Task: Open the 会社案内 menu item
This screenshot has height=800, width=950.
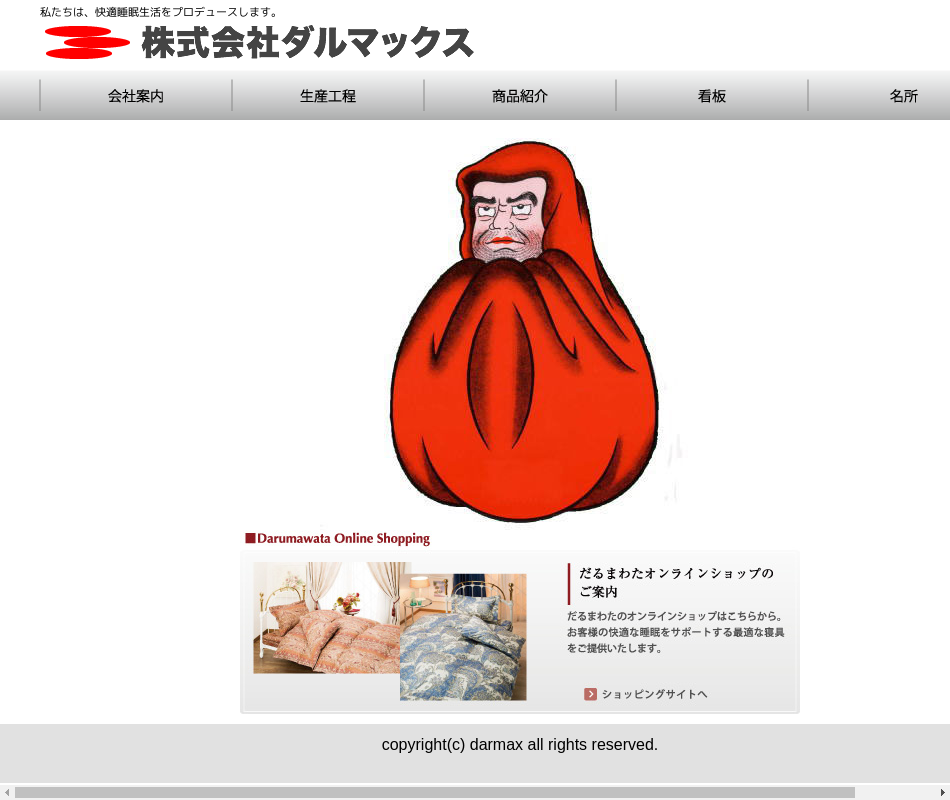Action: click(x=136, y=96)
